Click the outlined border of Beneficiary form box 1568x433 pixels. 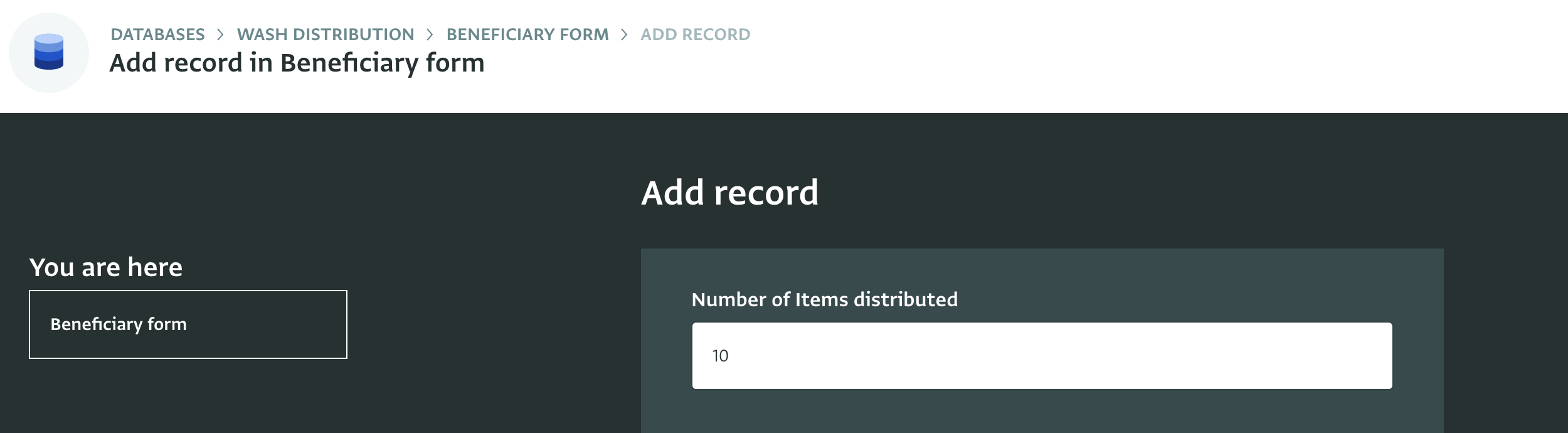[x=188, y=291]
